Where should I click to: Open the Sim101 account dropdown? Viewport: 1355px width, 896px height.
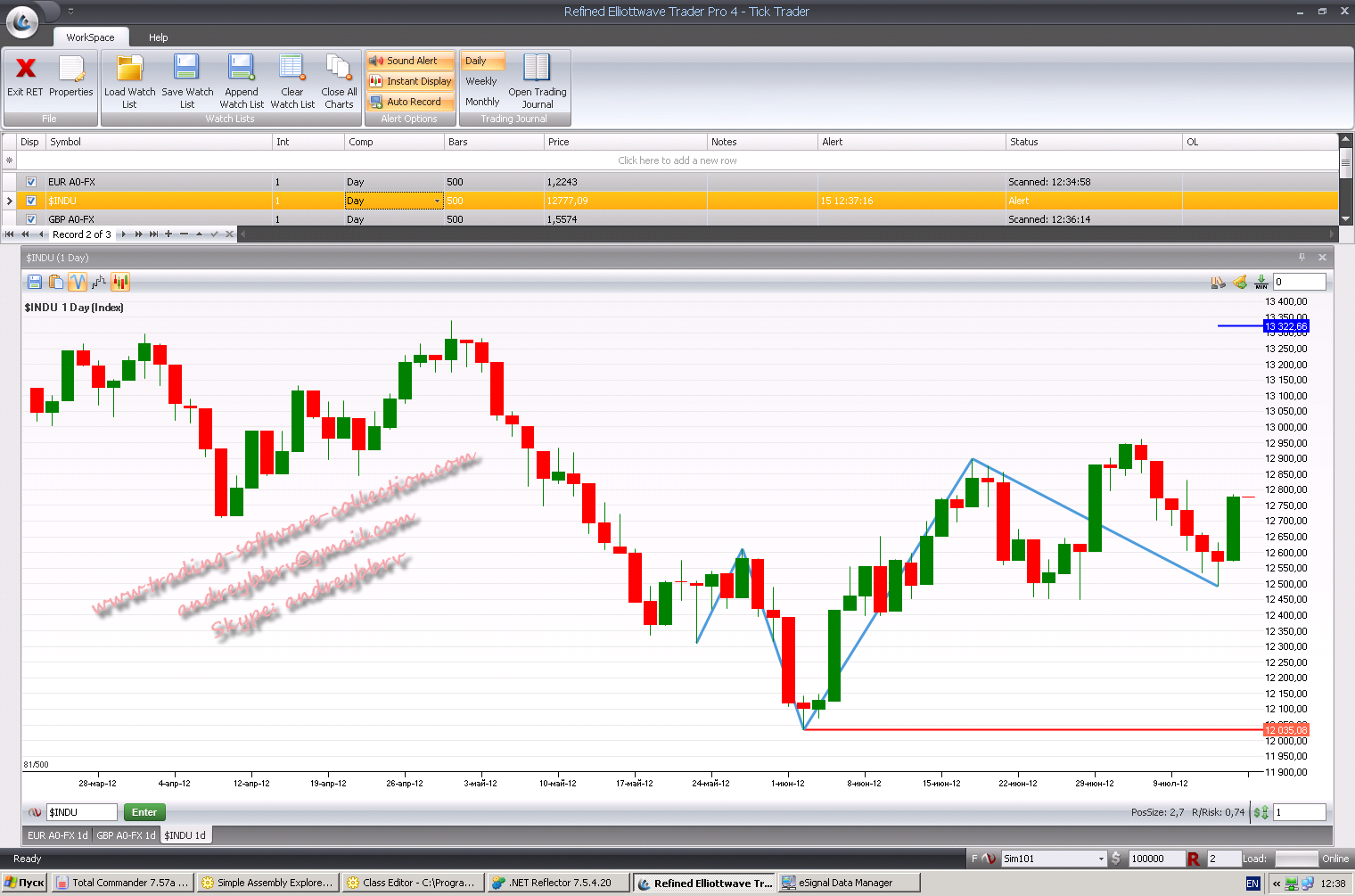click(x=1101, y=859)
